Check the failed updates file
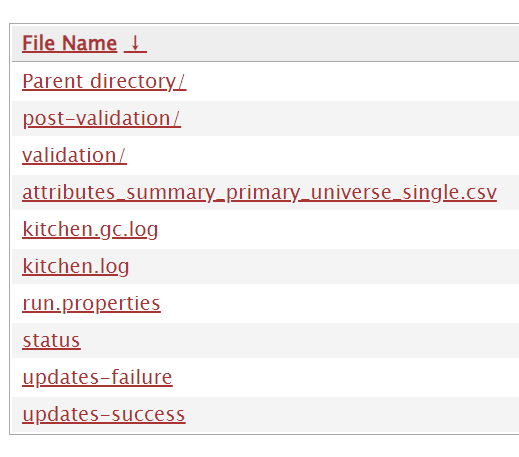Viewport: 519px width, 457px height. point(97,378)
